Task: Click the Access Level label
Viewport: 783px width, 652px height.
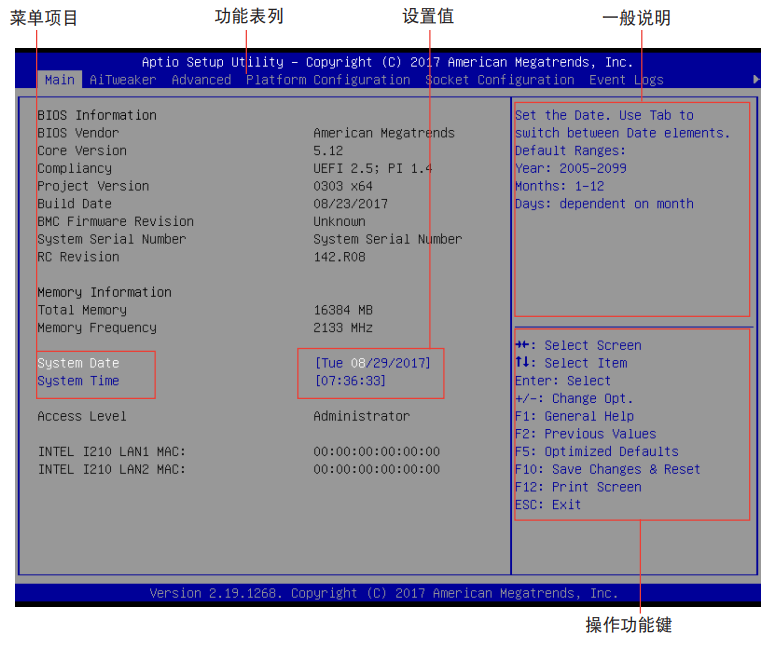Action: point(82,416)
